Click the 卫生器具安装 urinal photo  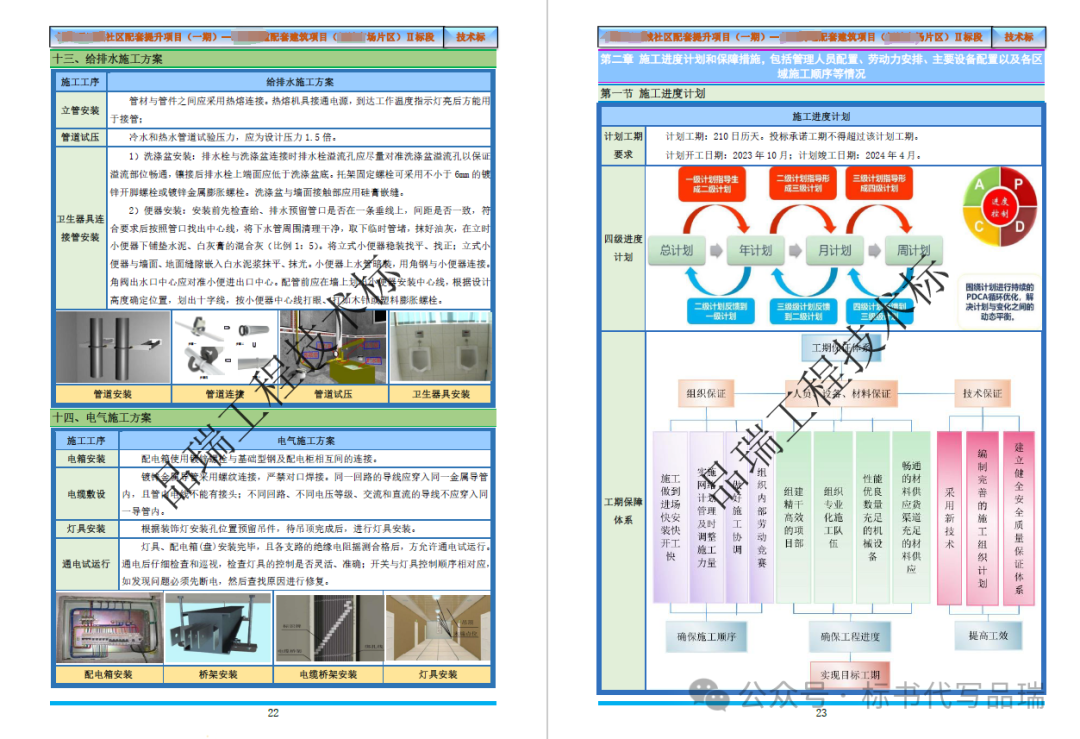coord(440,348)
